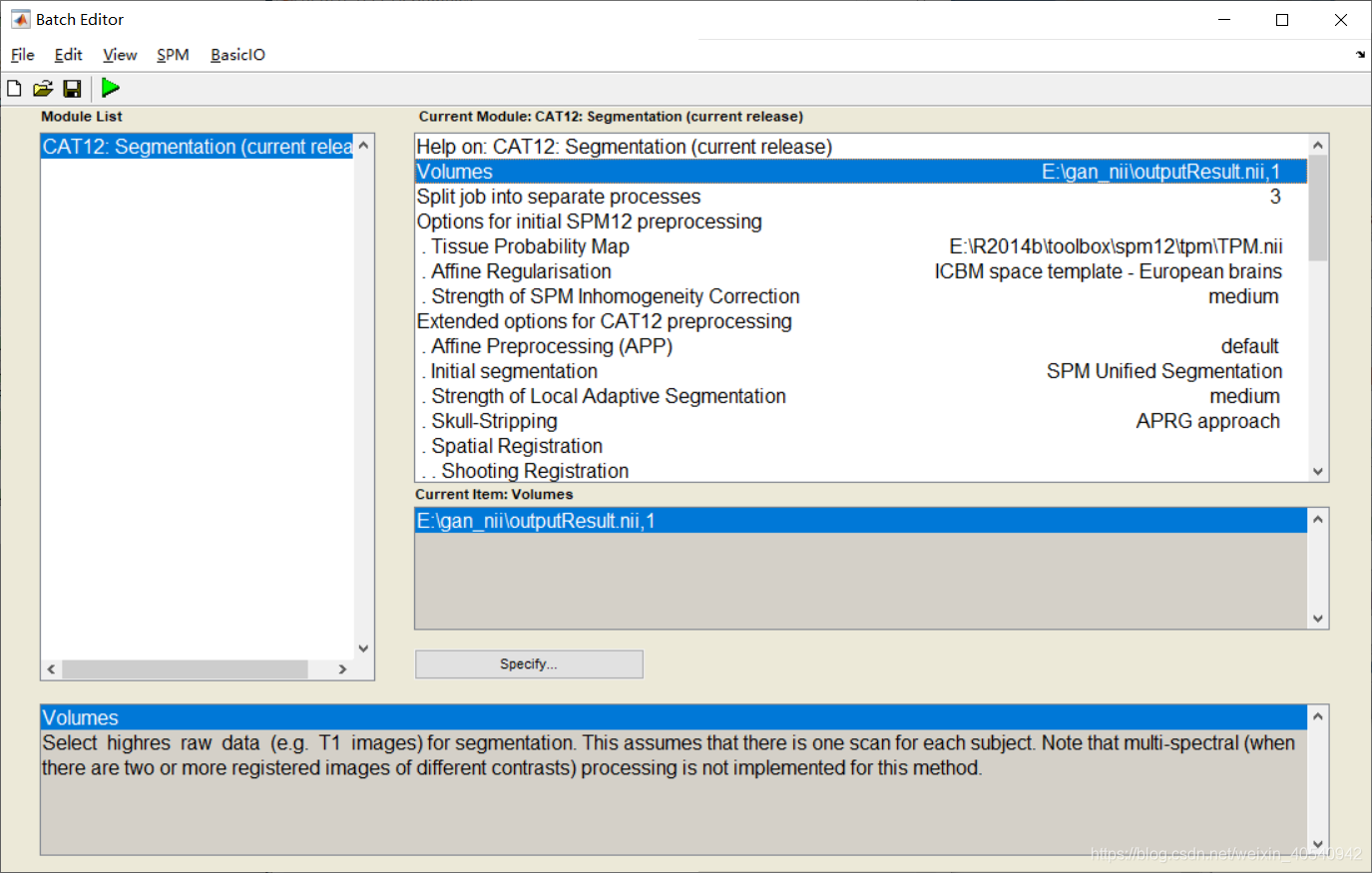Maximize the Batch Editor window

point(1282,20)
